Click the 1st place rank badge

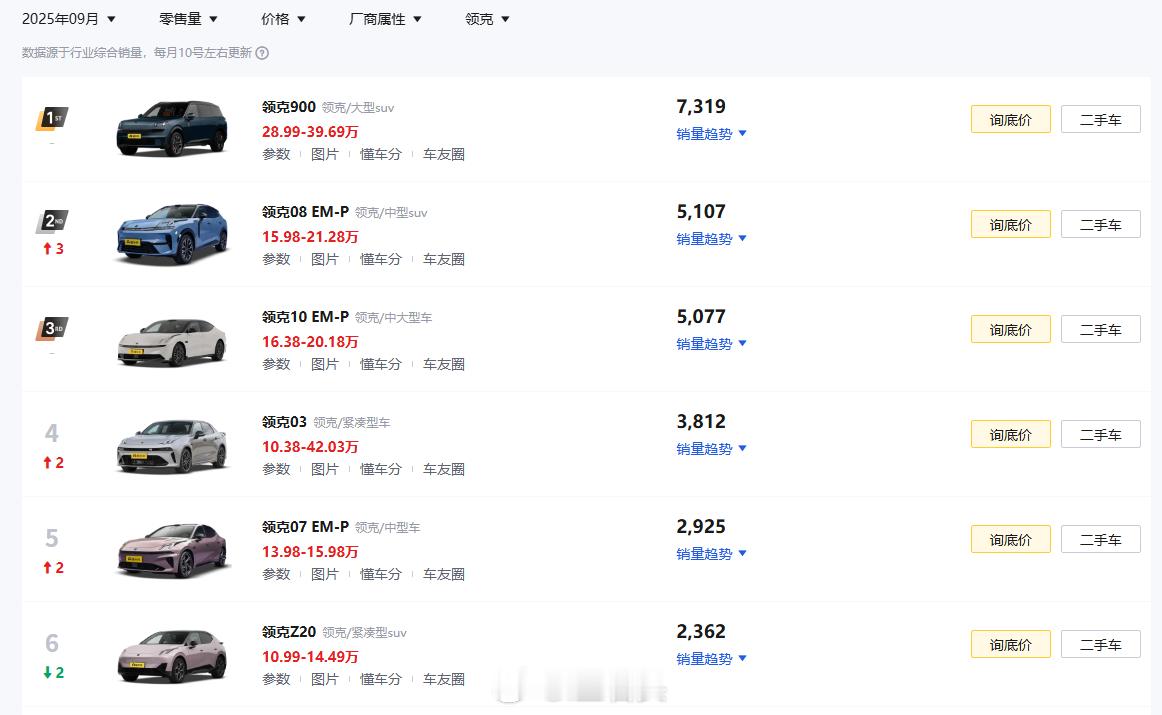pyautogui.click(x=52, y=119)
